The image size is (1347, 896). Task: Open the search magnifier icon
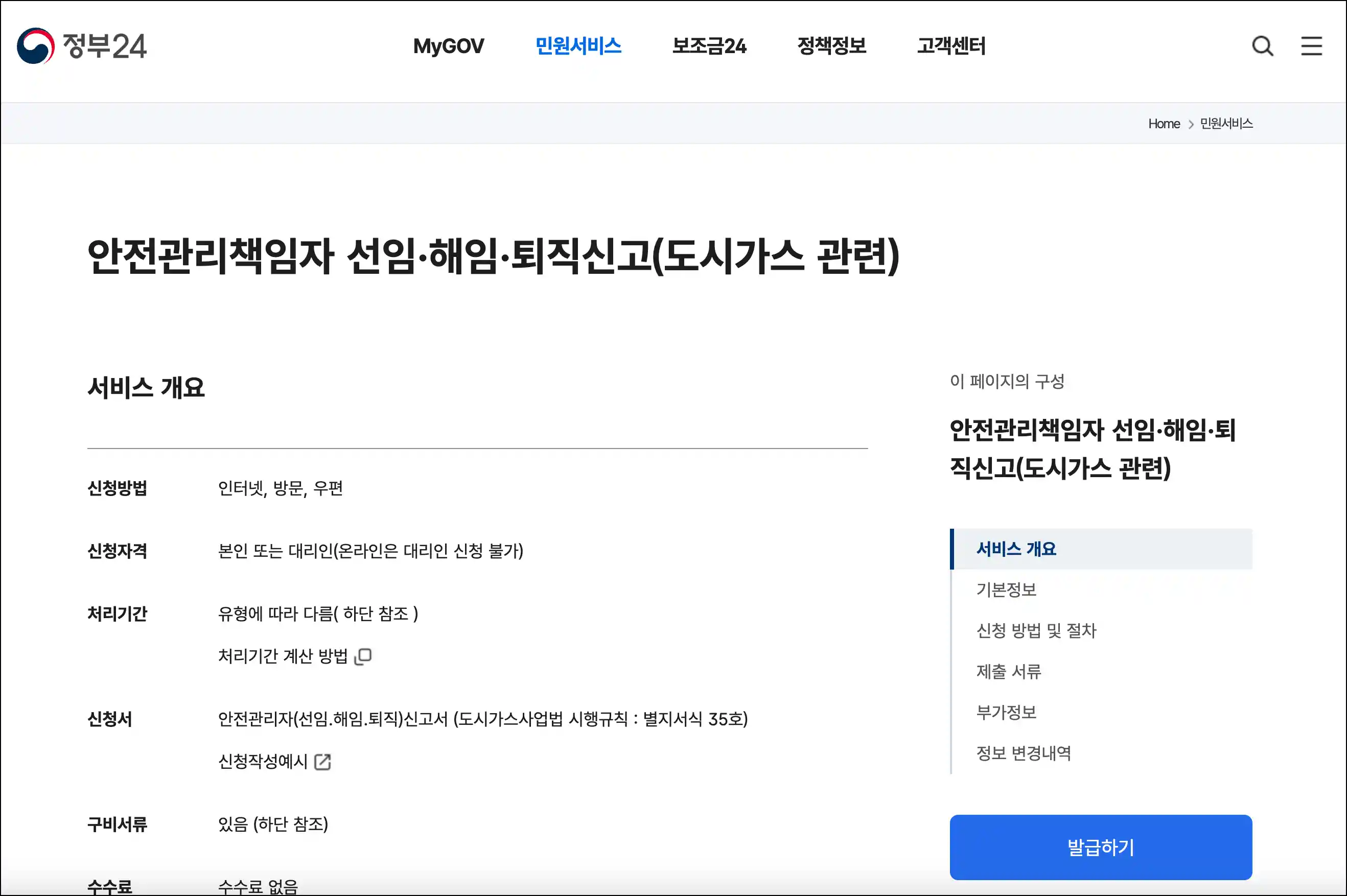(1262, 45)
